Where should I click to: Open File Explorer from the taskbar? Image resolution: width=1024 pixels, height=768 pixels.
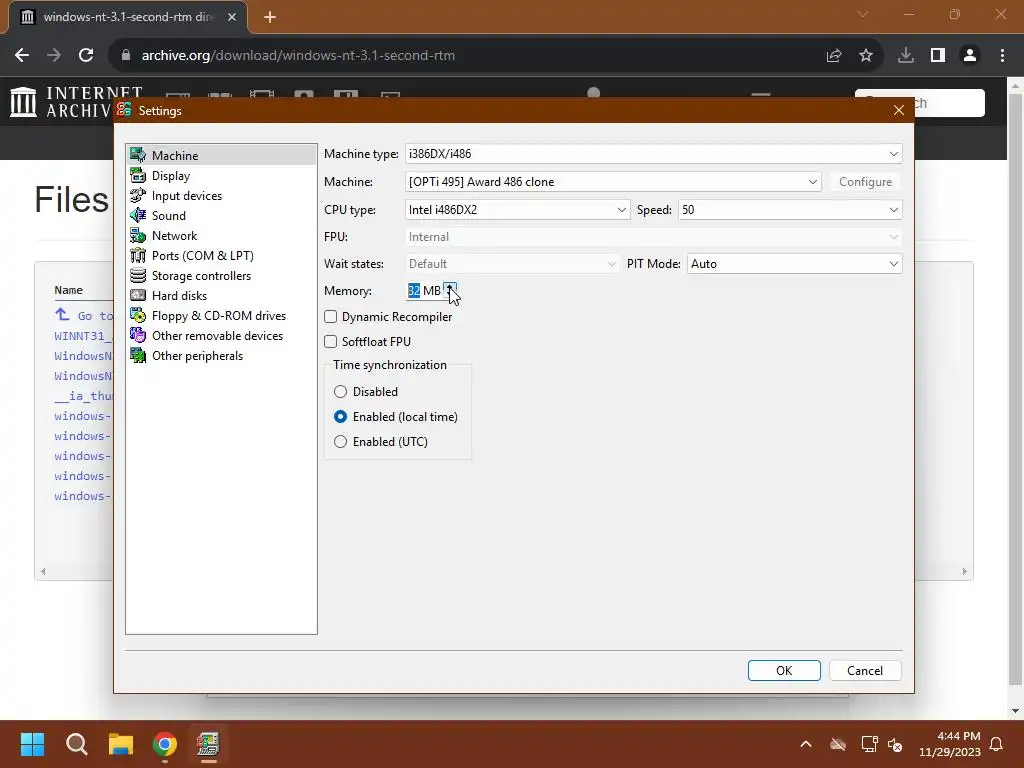(121, 744)
